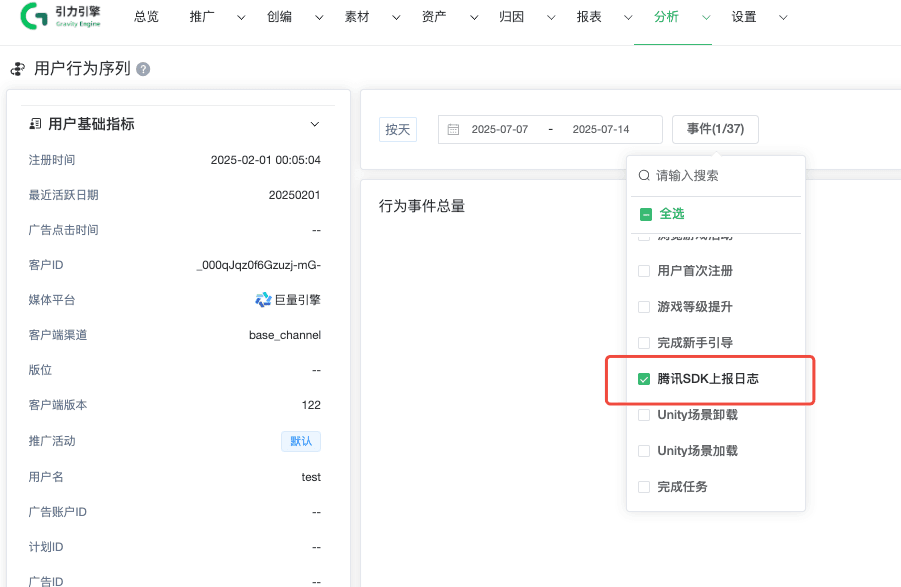Click the 巨量引擎 platform icon

pyautogui.click(x=263, y=300)
